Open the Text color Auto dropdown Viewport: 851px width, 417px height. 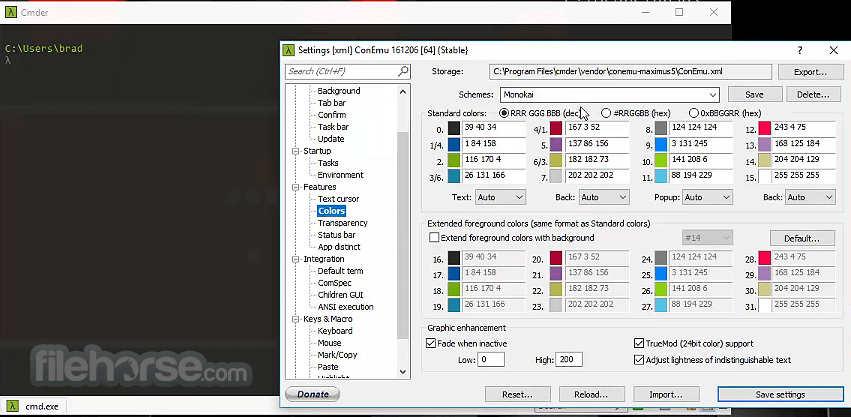(500, 197)
